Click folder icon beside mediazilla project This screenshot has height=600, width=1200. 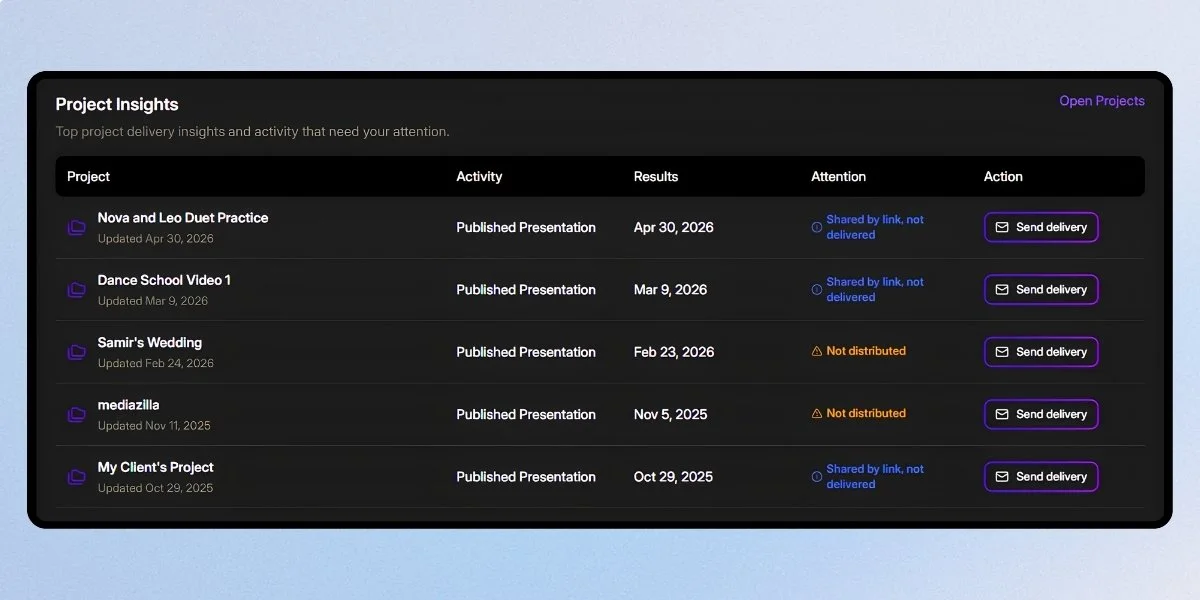pyautogui.click(x=76, y=415)
